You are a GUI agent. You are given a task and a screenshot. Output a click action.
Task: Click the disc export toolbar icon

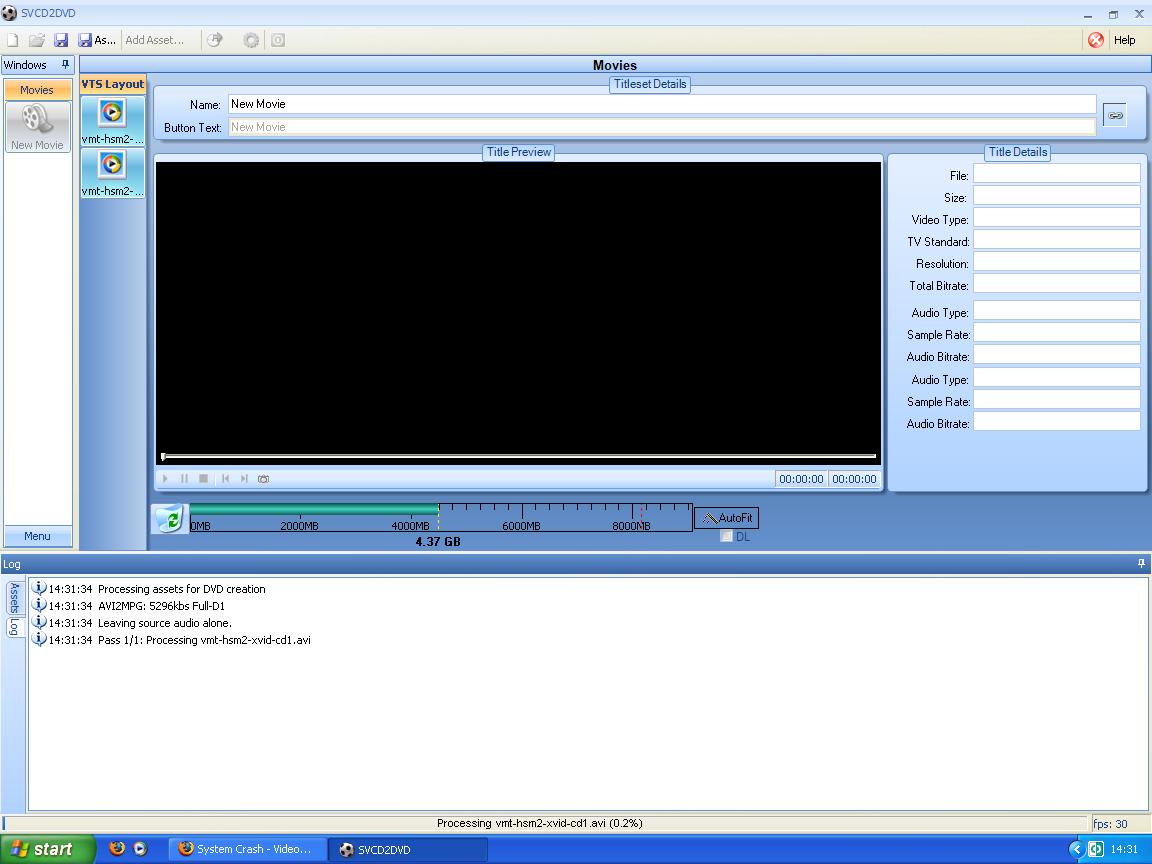point(215,40)
